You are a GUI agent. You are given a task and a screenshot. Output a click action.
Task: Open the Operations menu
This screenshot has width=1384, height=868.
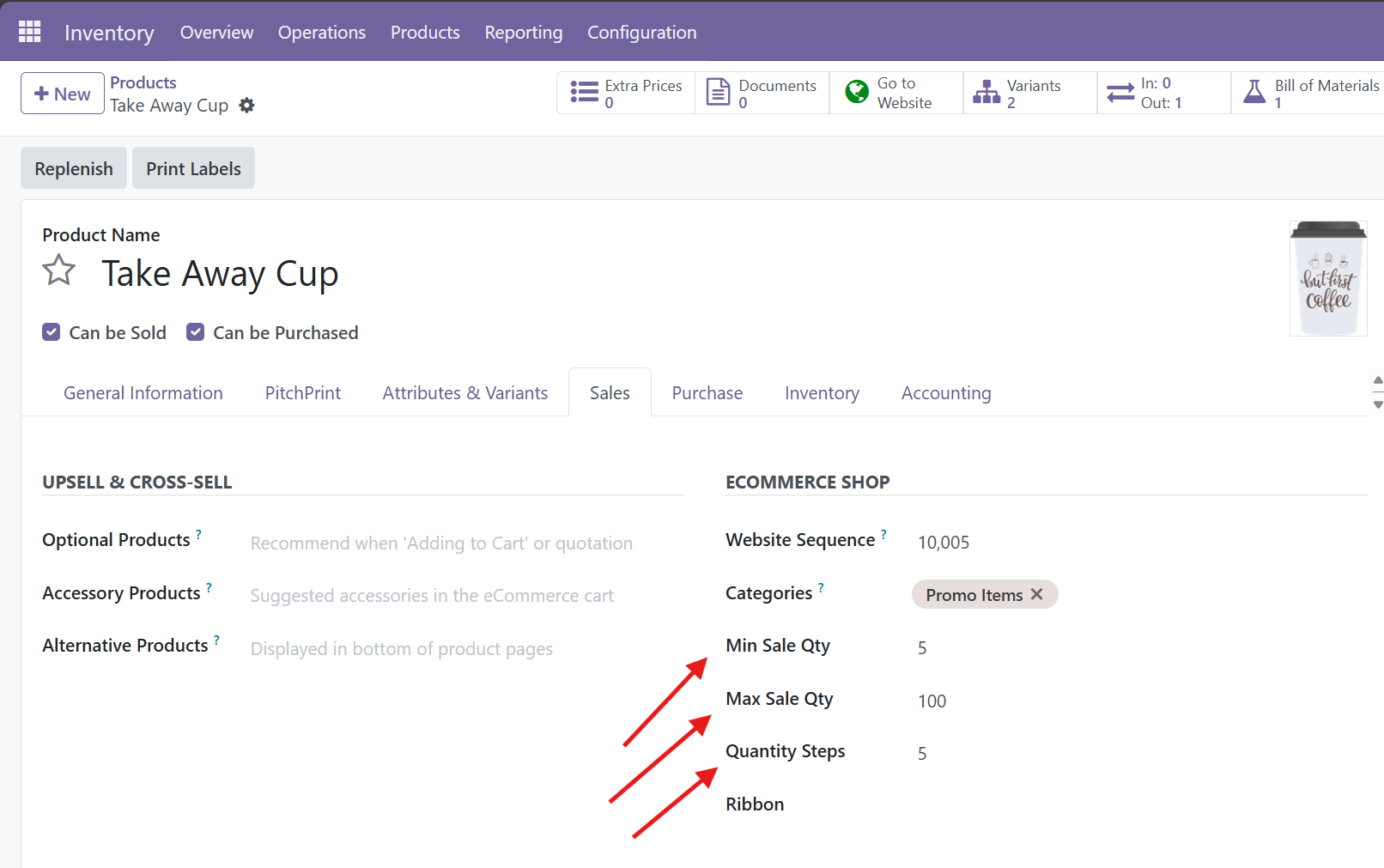tap(322, 33)
